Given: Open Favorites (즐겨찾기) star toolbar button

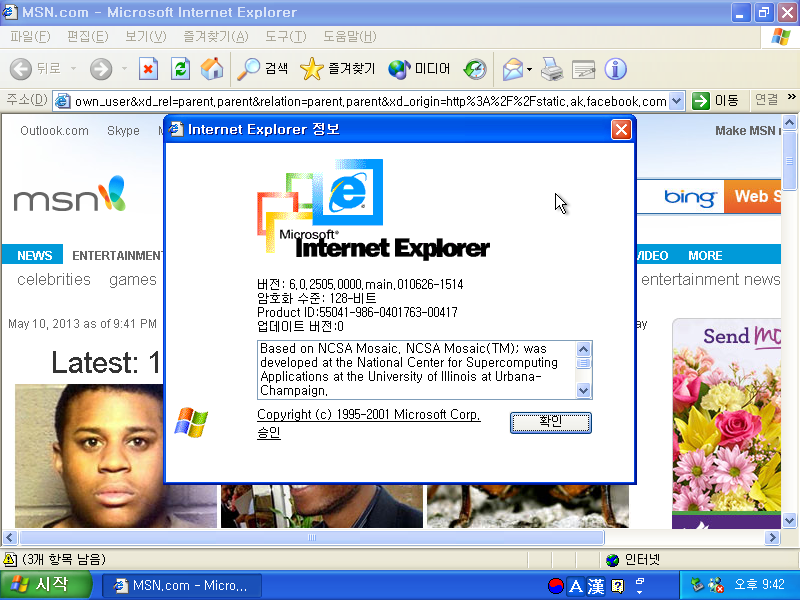Looking at the screenshot, I should [x=338, y=68].
